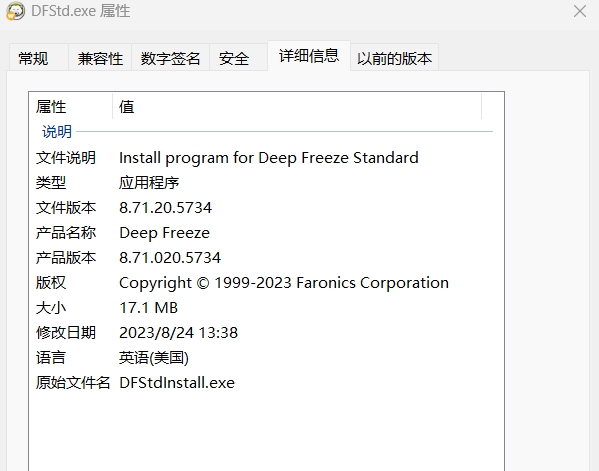Select the 产品版本 property label
Viewport: 599px width, 471px height.
tap(66, 257)
